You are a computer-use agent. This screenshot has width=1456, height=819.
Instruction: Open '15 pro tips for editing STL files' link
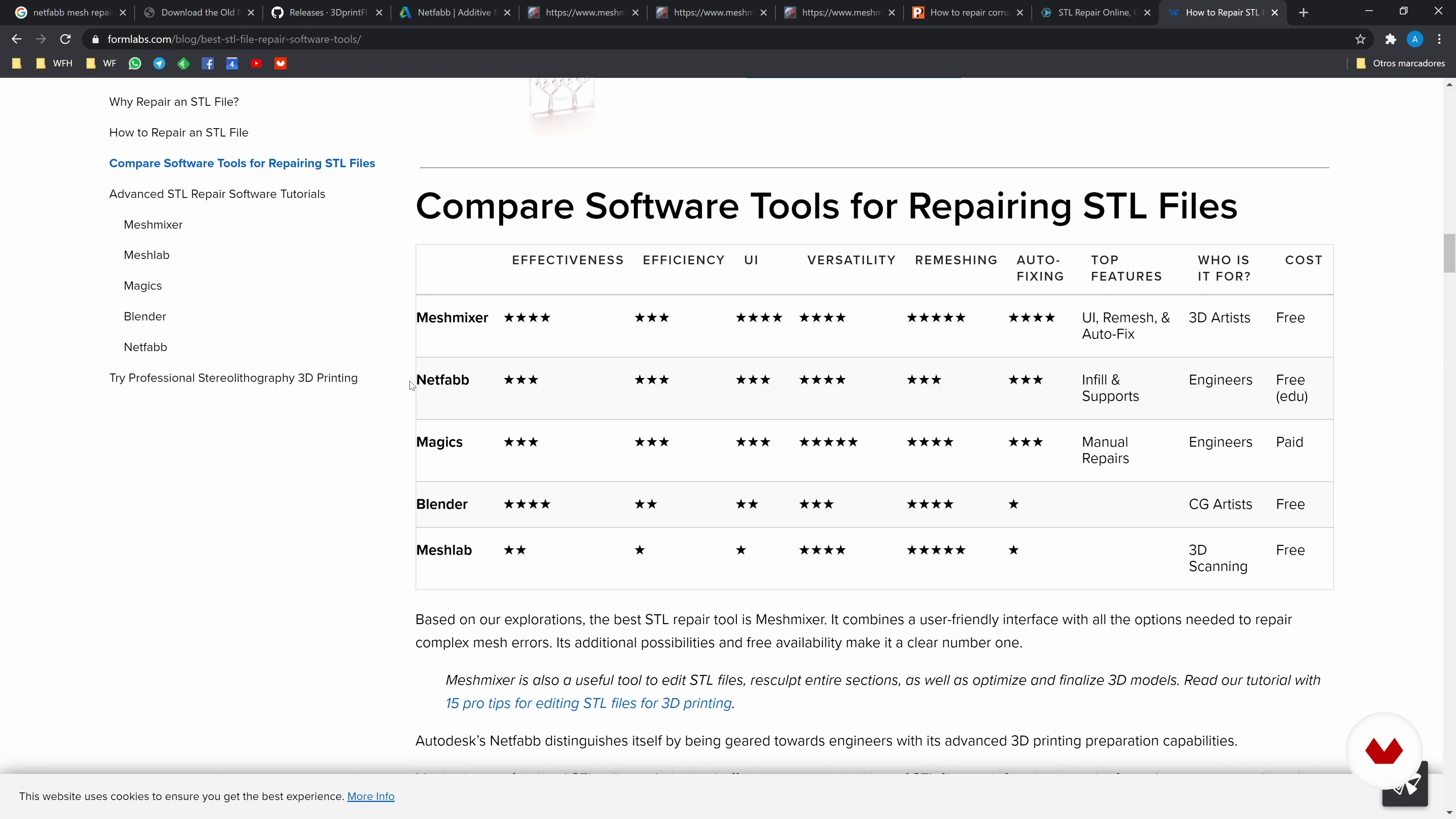click(x=588, y=703)
